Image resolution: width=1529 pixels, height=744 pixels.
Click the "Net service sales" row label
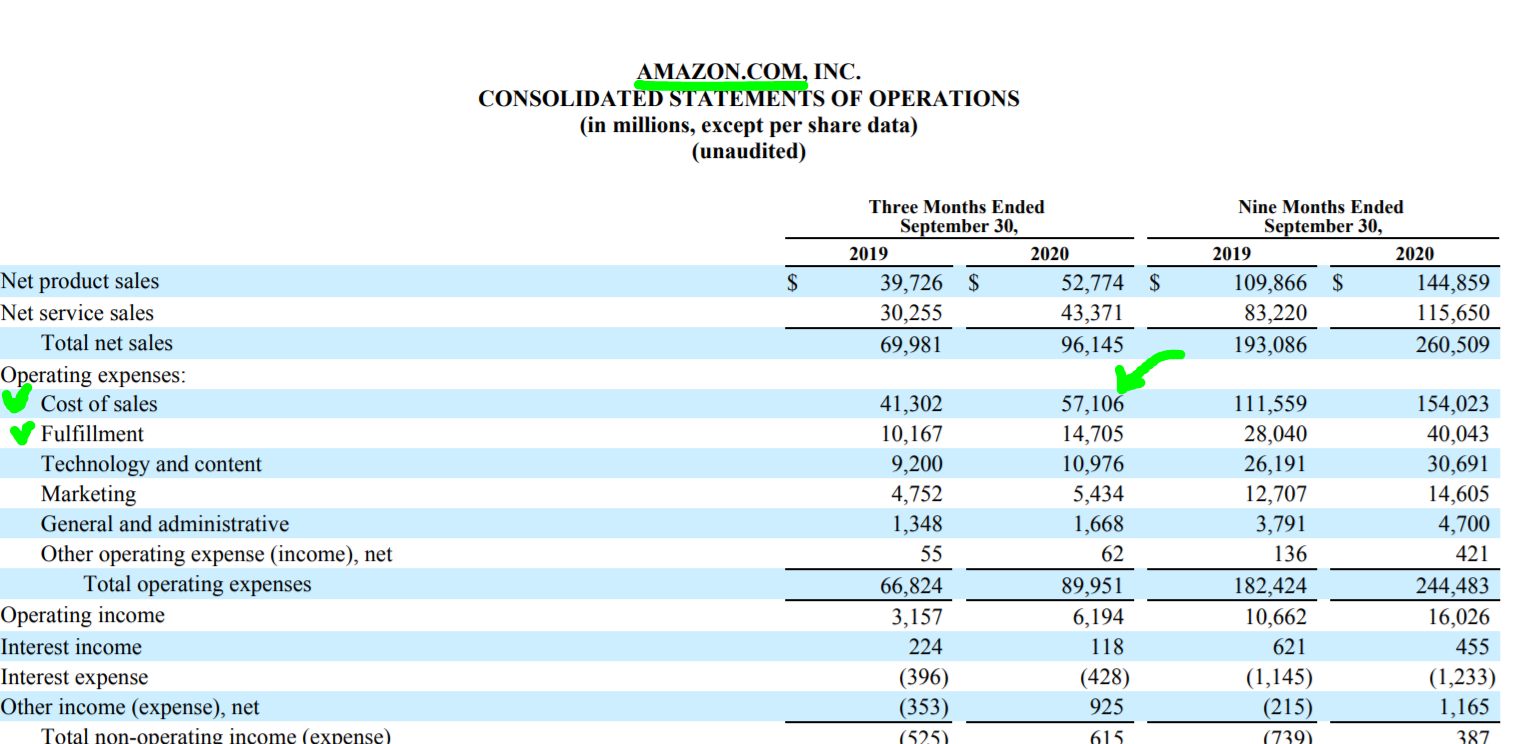pyautogui.click(x=77, y=313)
